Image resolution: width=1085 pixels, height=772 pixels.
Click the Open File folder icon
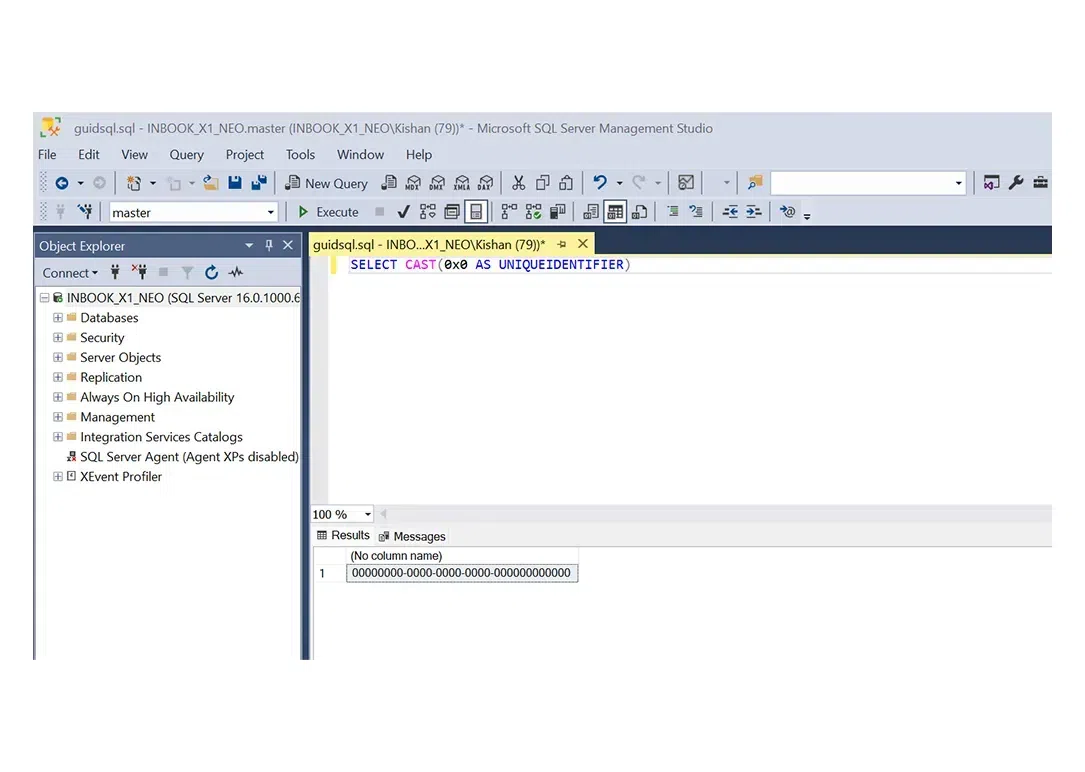pos(210,183)
